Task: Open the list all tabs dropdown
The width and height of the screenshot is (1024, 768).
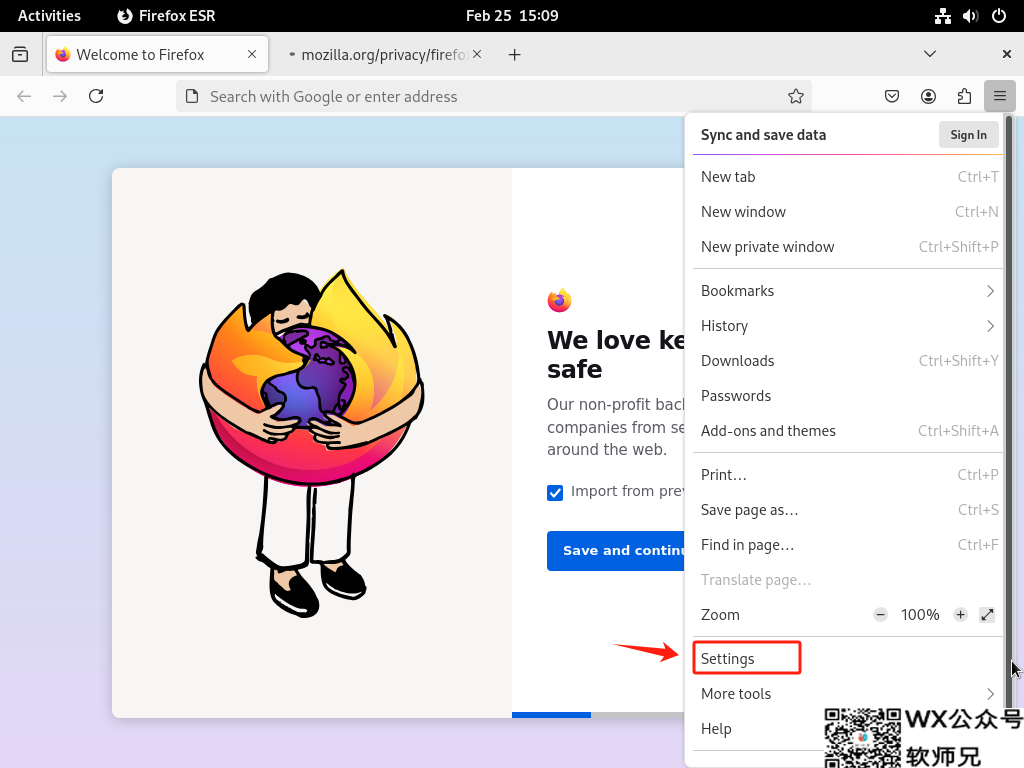Action: [x=930, y=54]
